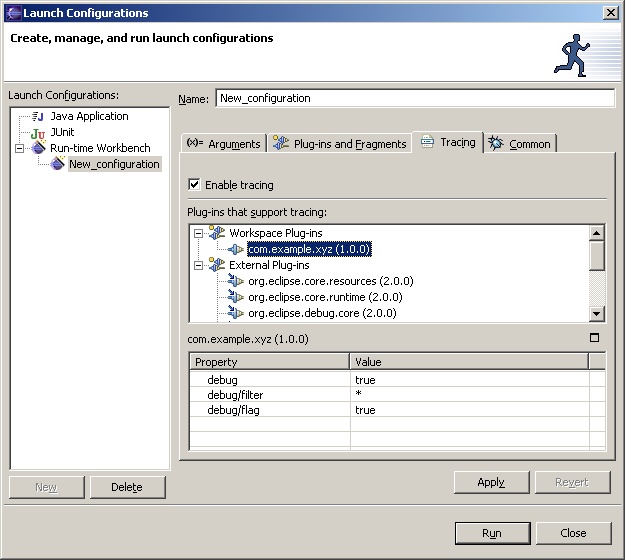Click the New_configuration item icon

pyautogui.click(x=58, y=164)
